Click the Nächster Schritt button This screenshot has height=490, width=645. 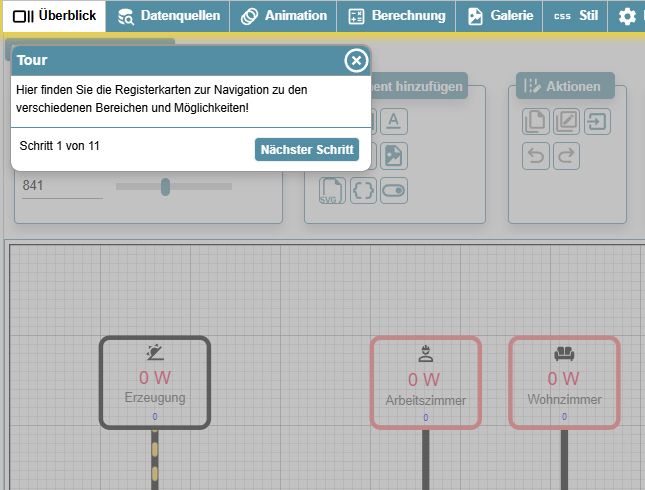(x=307, y=149)
